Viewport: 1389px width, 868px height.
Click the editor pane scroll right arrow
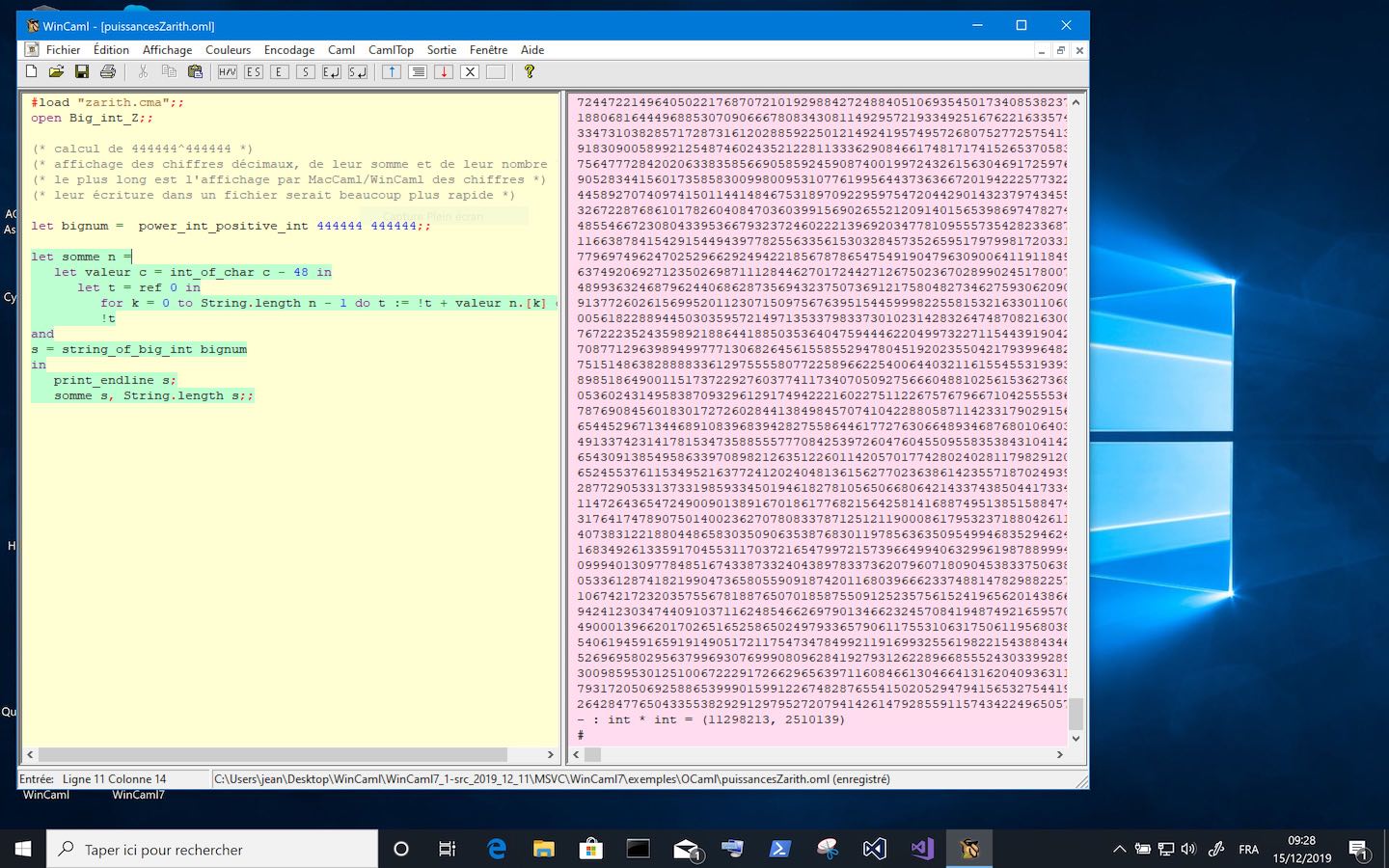coord(551,754)
